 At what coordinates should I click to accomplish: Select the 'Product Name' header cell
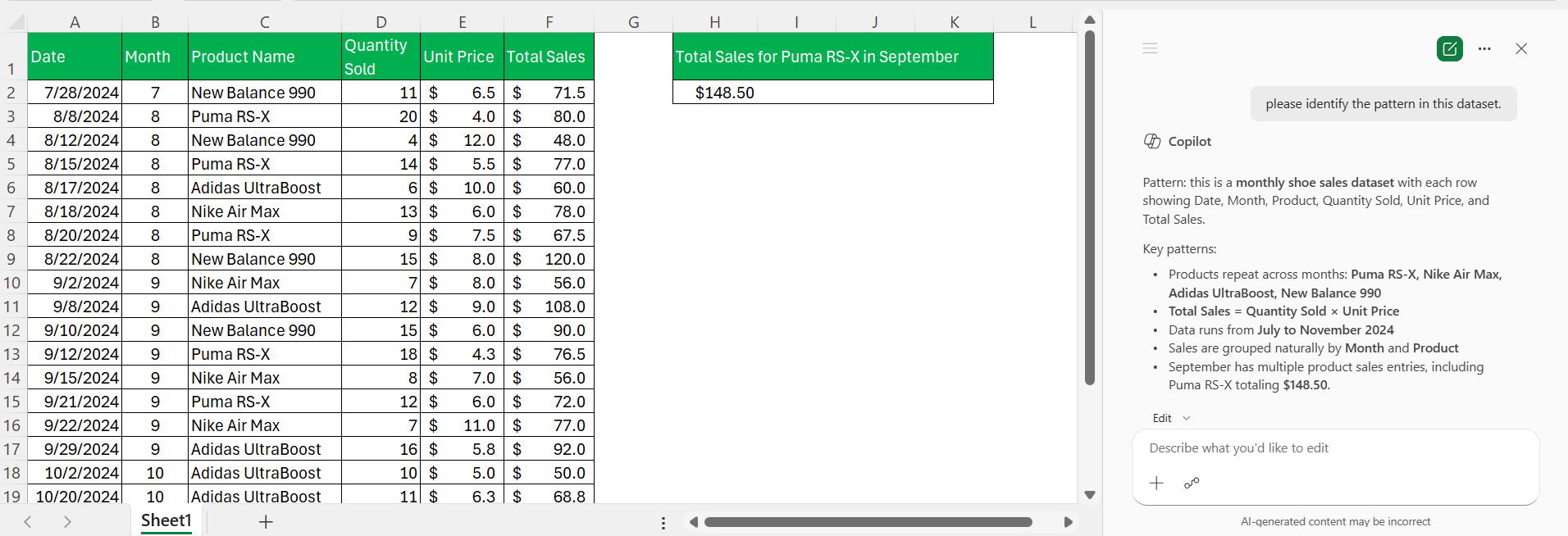coord(265,57)
